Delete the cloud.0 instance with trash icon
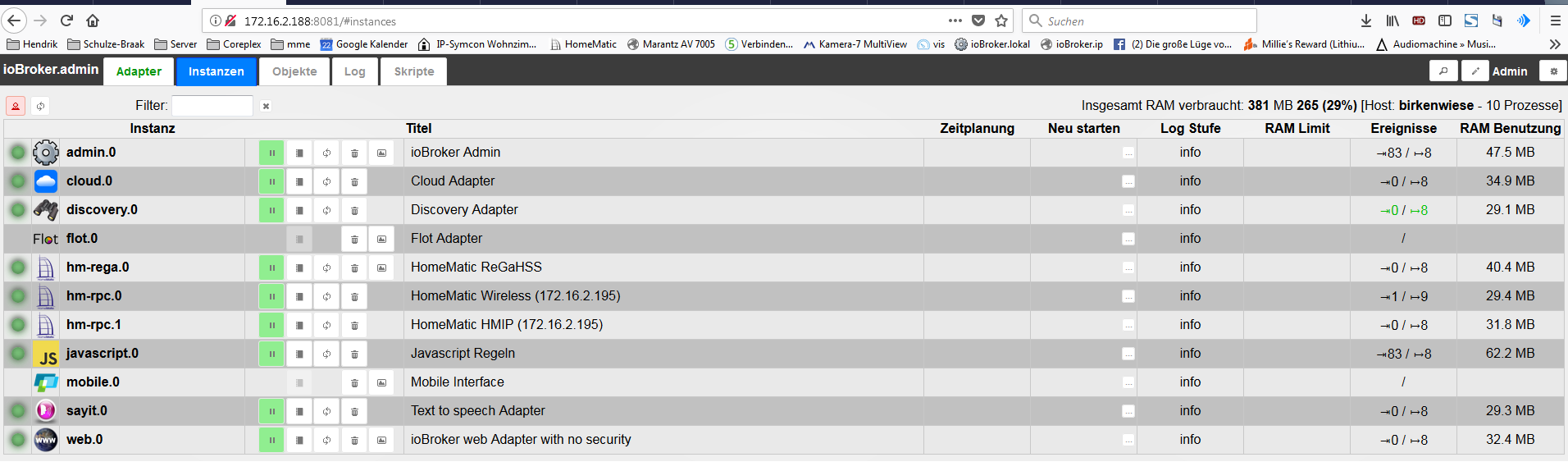The height and width of the screenshot is (471, 1568). (354, 181)
